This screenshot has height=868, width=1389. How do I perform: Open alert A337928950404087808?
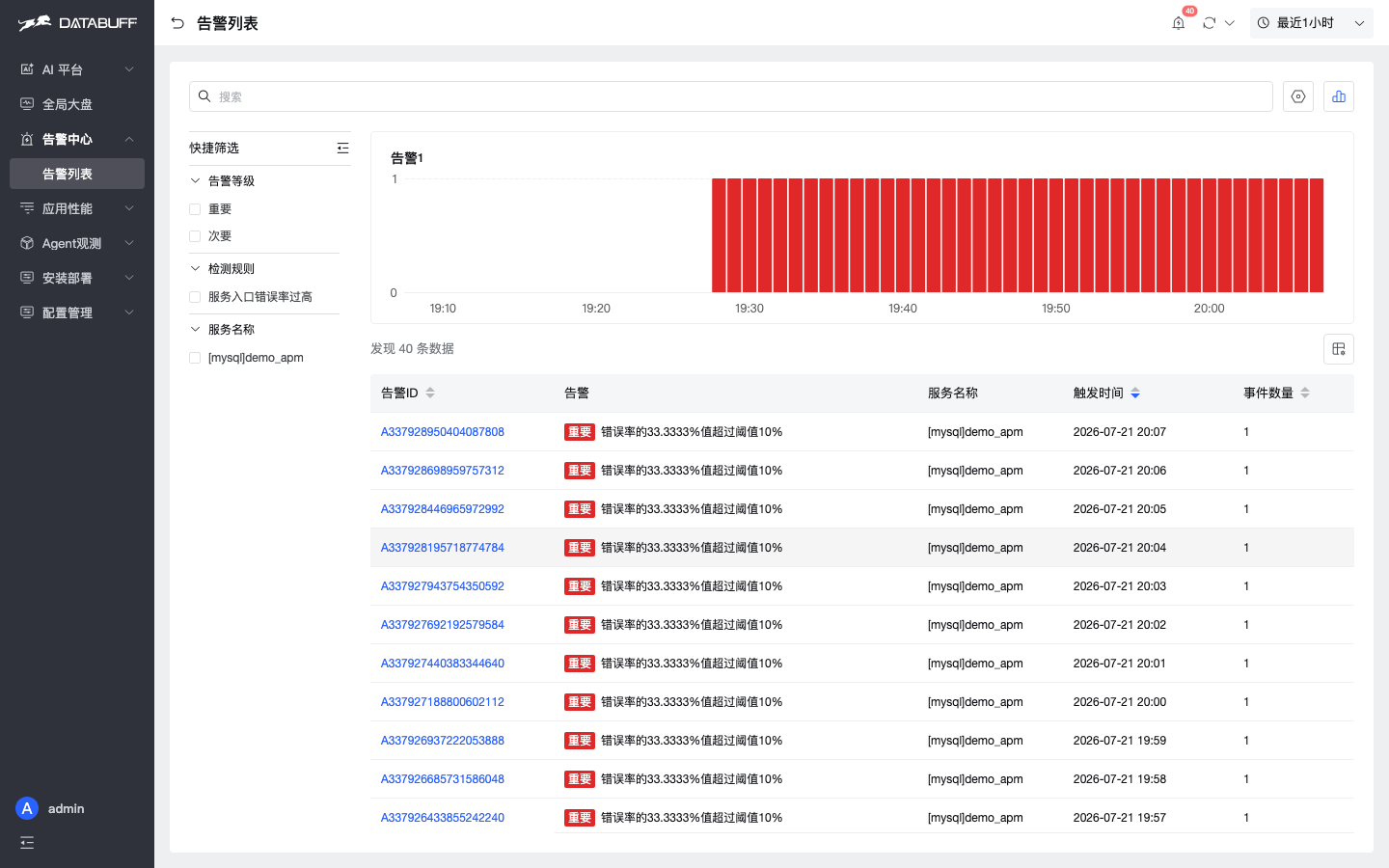443,432
